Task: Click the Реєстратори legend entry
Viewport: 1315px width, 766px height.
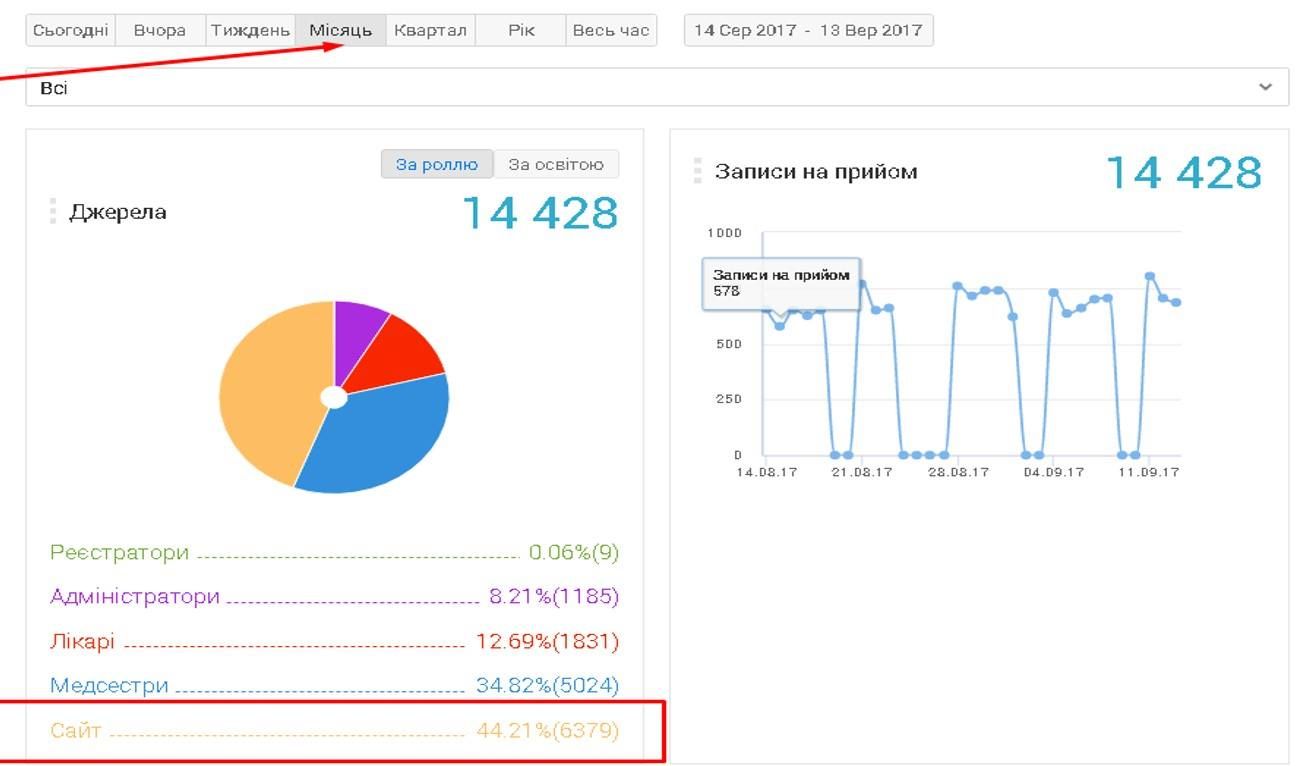Action: click(x=119, y=553)
